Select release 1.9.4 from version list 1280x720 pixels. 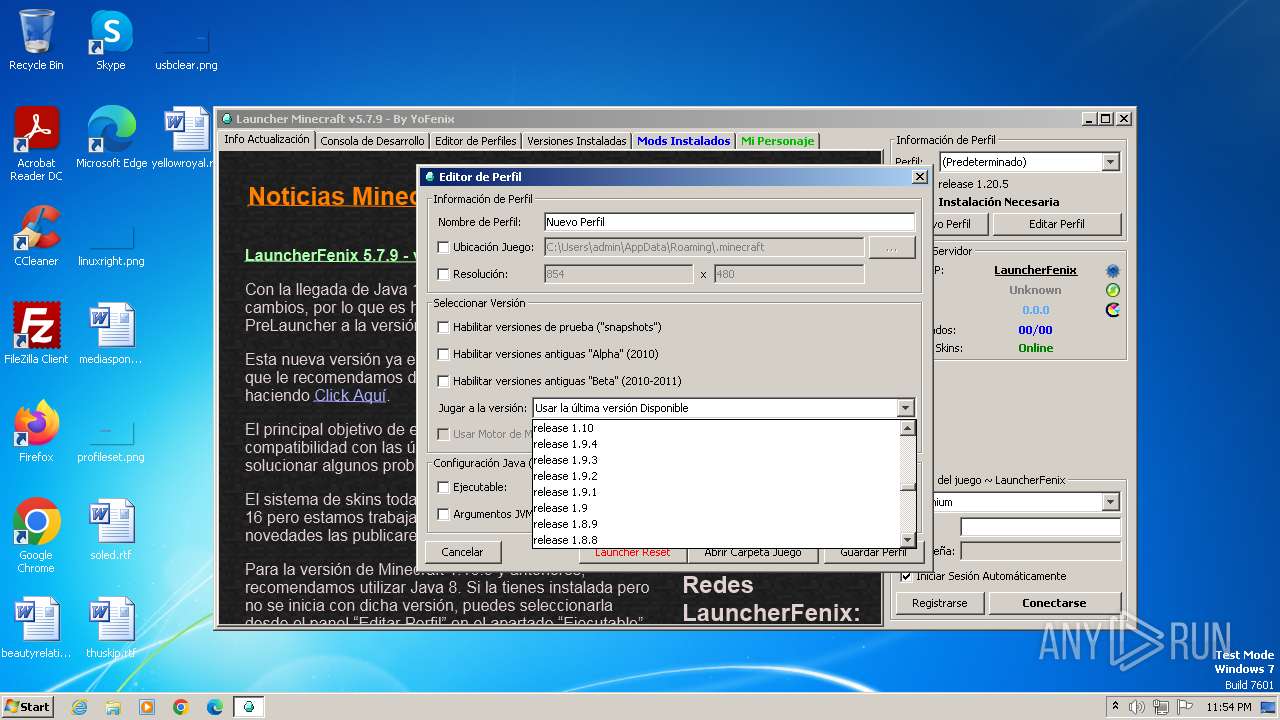tap(716, 444)
